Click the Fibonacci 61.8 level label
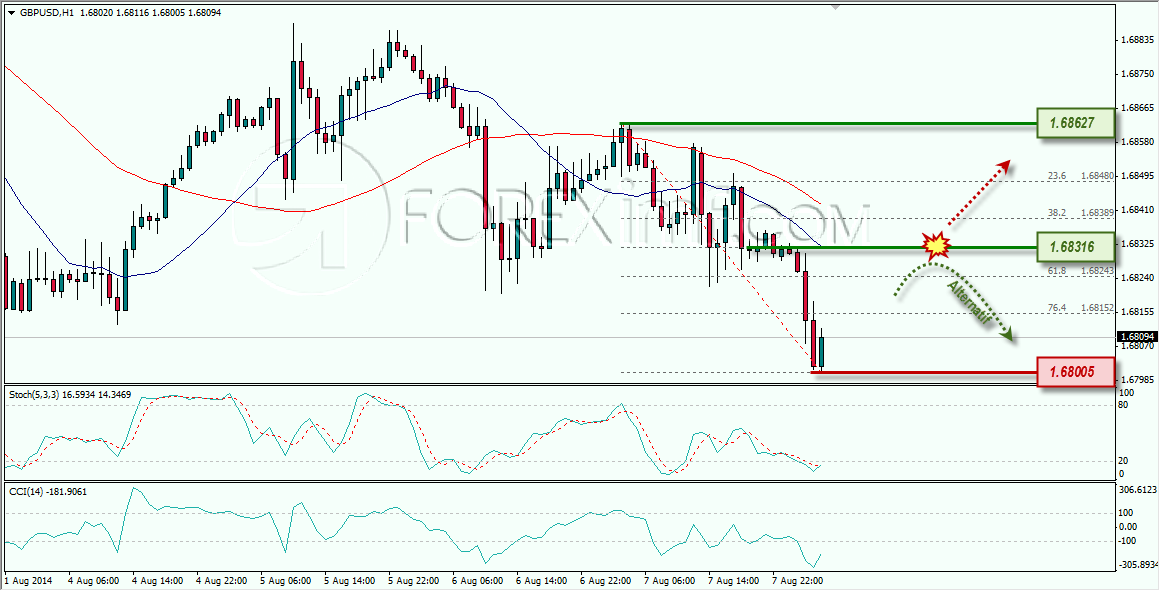 click(1057, 271)
